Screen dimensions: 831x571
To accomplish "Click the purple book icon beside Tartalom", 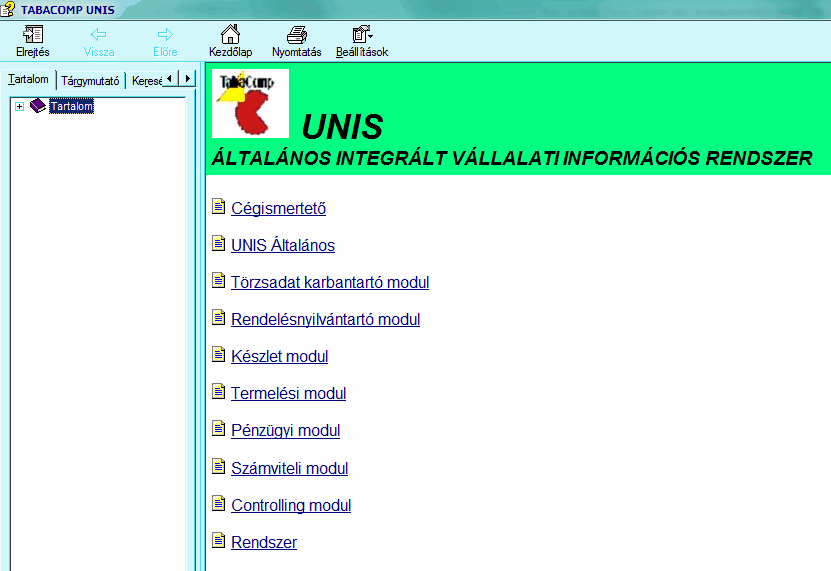I will pos(38,106).
